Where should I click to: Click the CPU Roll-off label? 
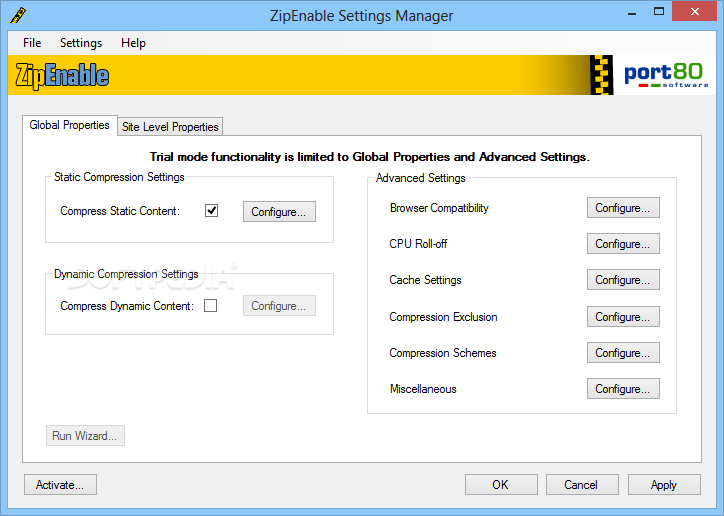[x=418, y=244]
